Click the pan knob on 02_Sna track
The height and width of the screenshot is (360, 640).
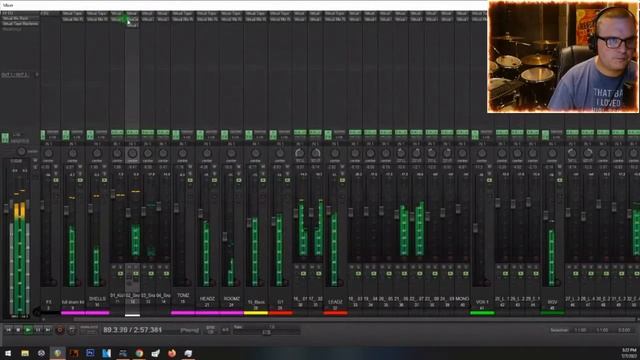coord(132,153)
